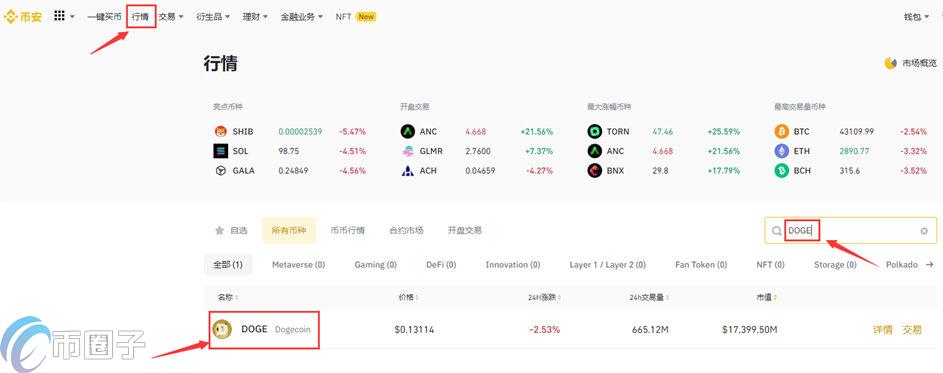
Task: Click the BNX coin icon
Action: (595, 171)
